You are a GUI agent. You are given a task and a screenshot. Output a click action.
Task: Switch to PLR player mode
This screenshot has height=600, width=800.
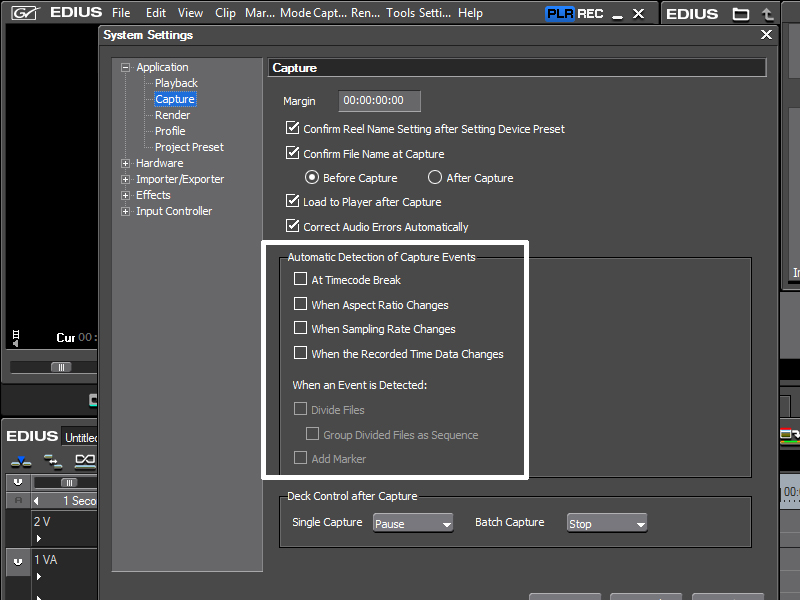[x=560, y=13]
